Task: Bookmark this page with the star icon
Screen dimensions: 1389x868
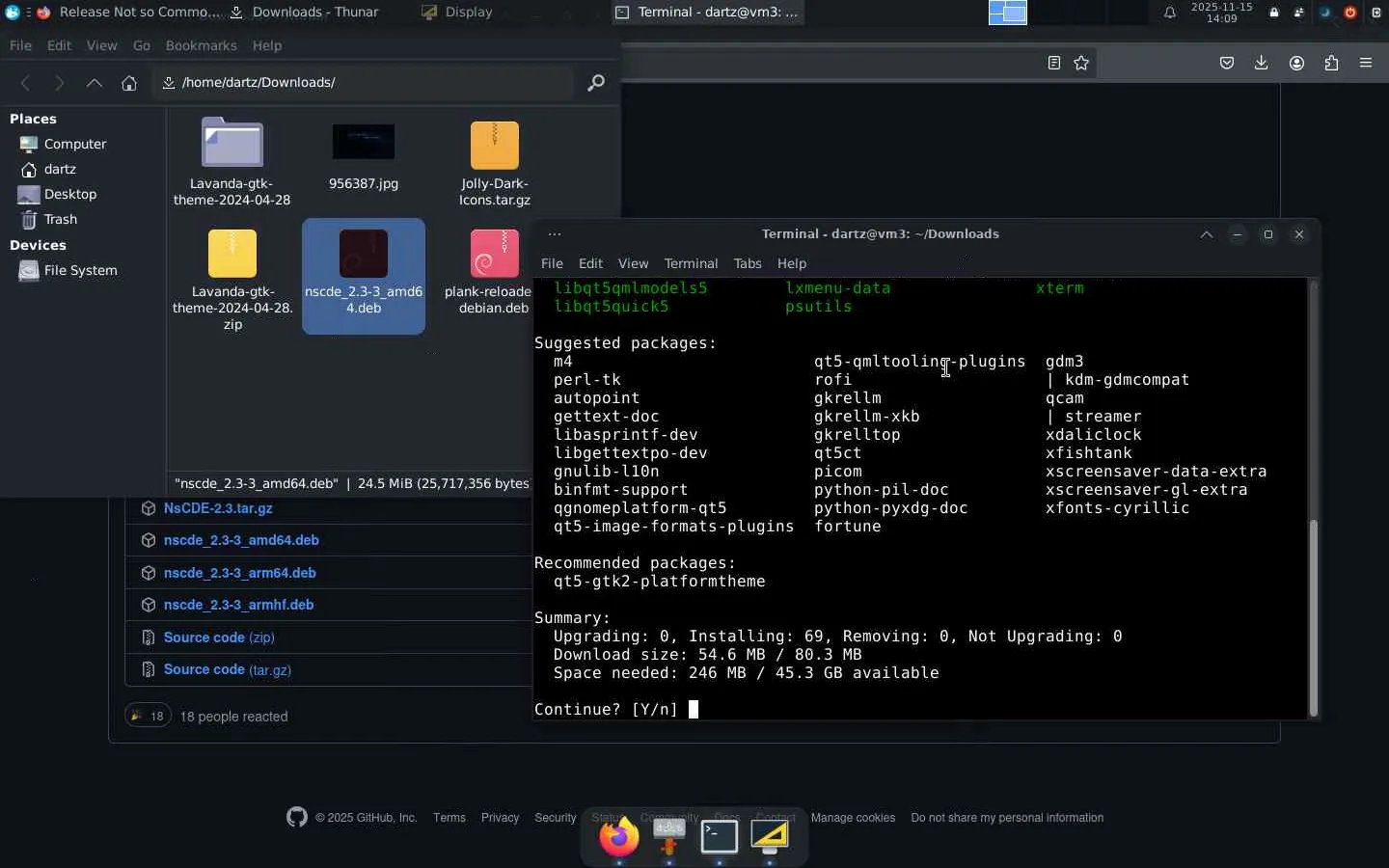Action: pyautogui.click(x=1081, y=63)
